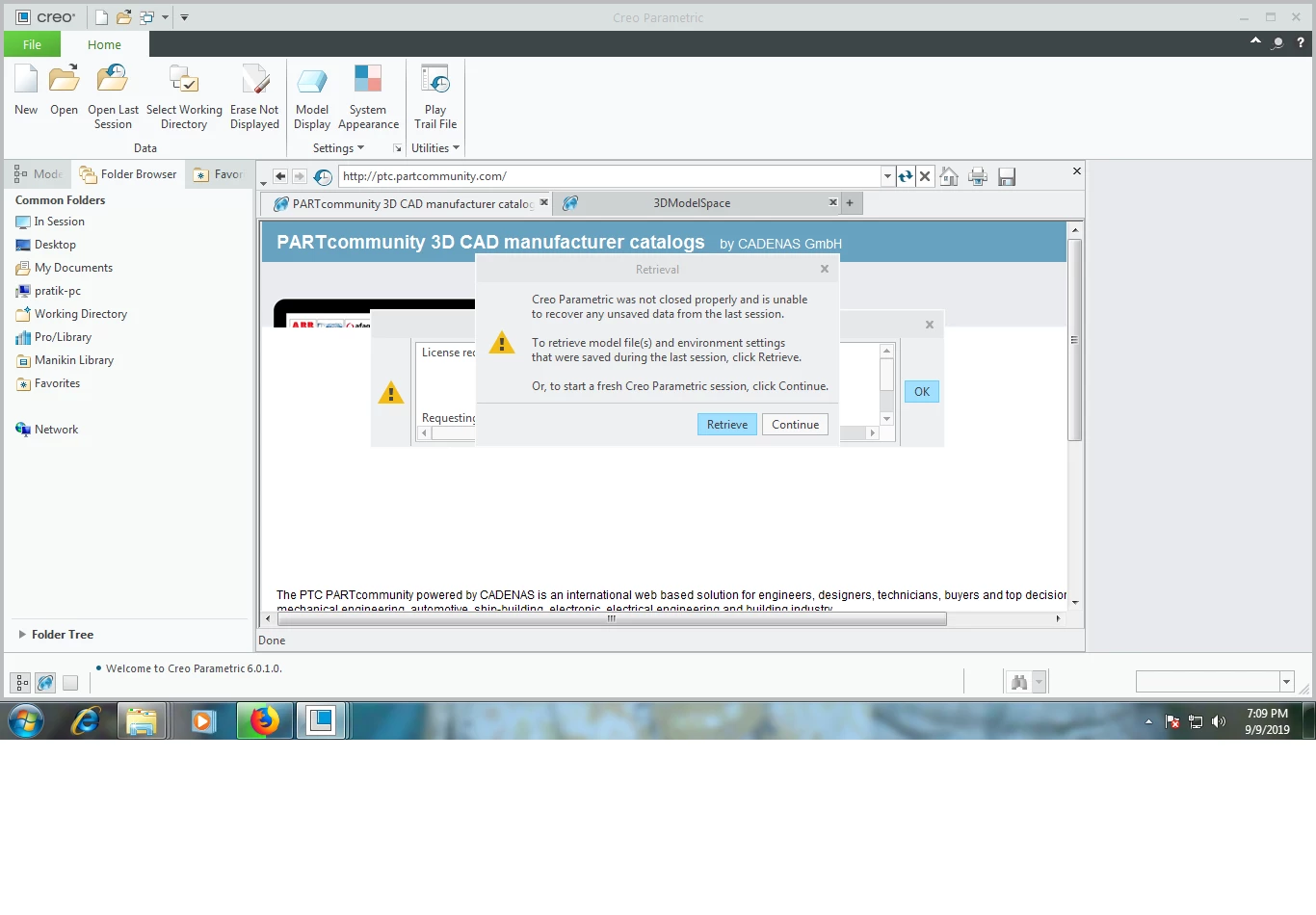Open the windows list dropdown arrow

(165, 17)
